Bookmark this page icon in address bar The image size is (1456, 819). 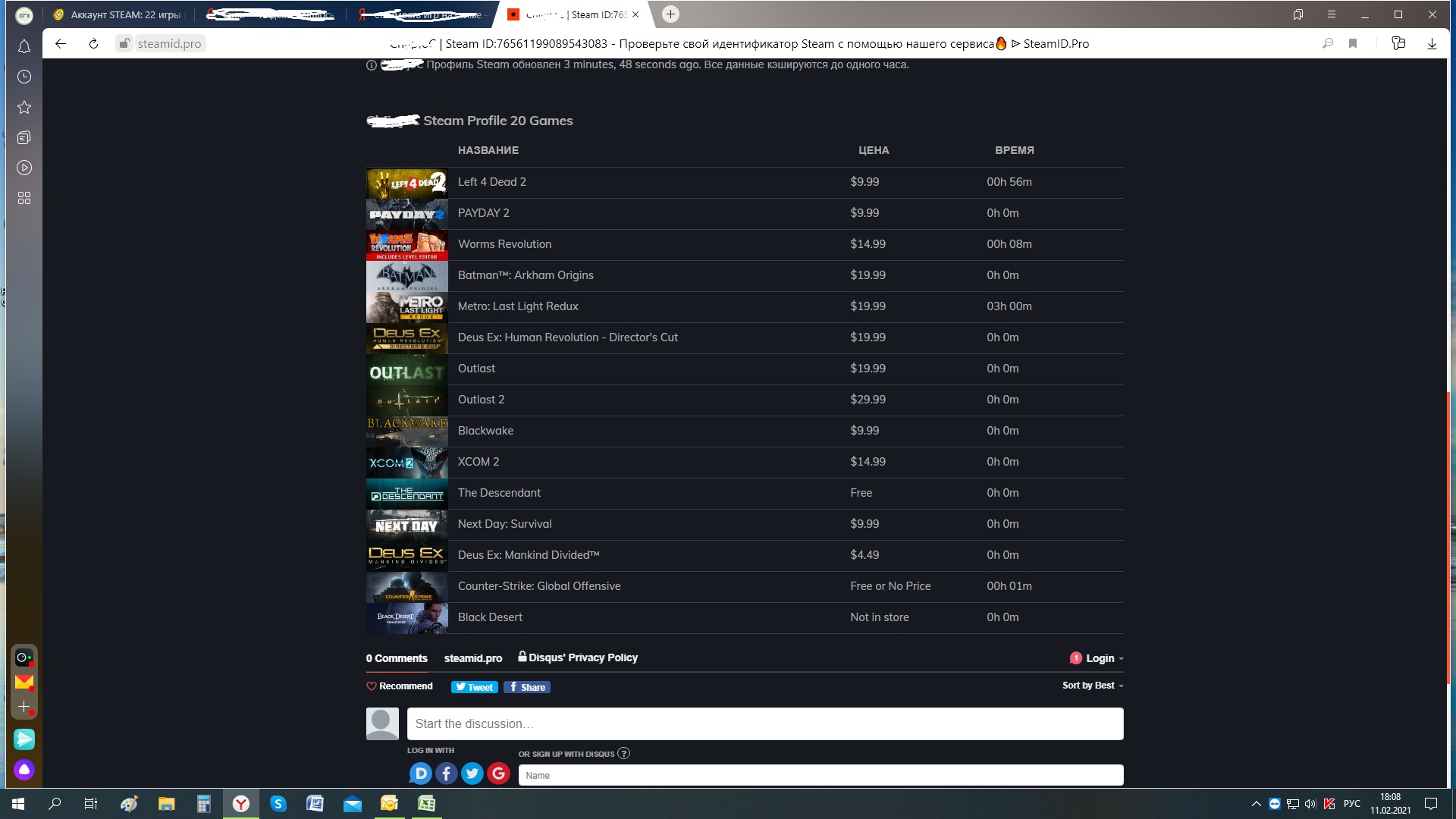pos(1353,44)
